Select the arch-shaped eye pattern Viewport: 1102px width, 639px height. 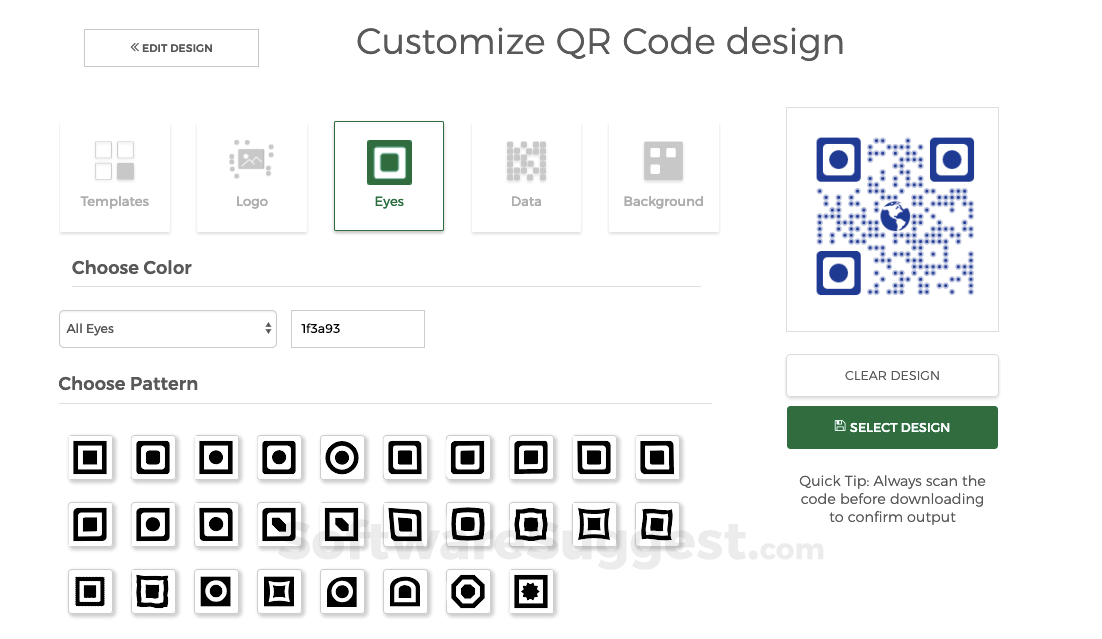click(x=405, y=591)
